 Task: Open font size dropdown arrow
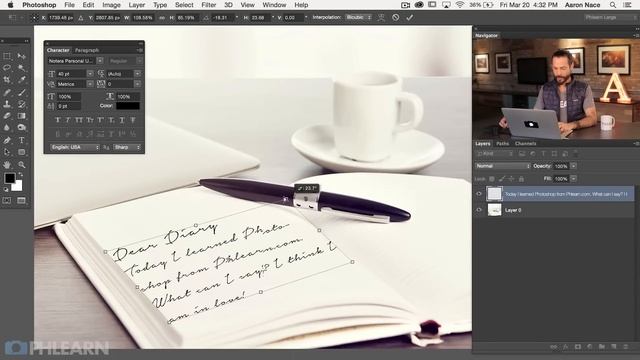coord(90,74)
